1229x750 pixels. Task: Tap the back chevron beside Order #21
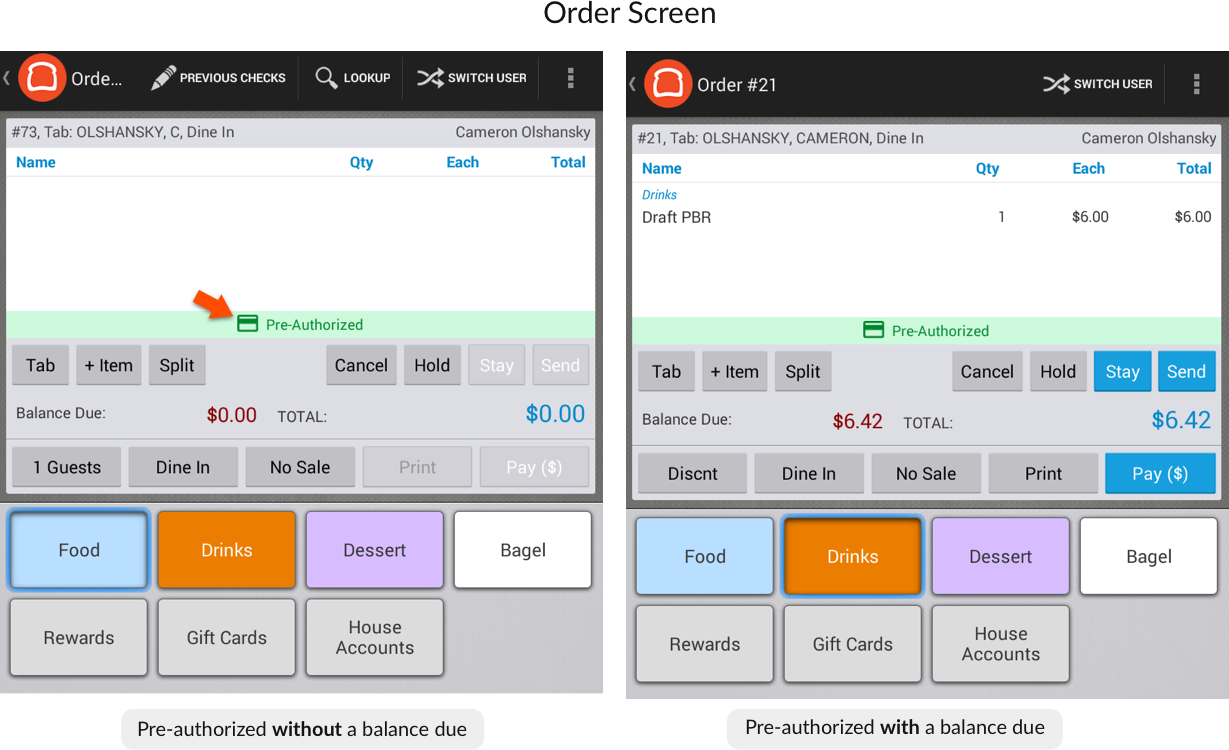pos(632,84)
